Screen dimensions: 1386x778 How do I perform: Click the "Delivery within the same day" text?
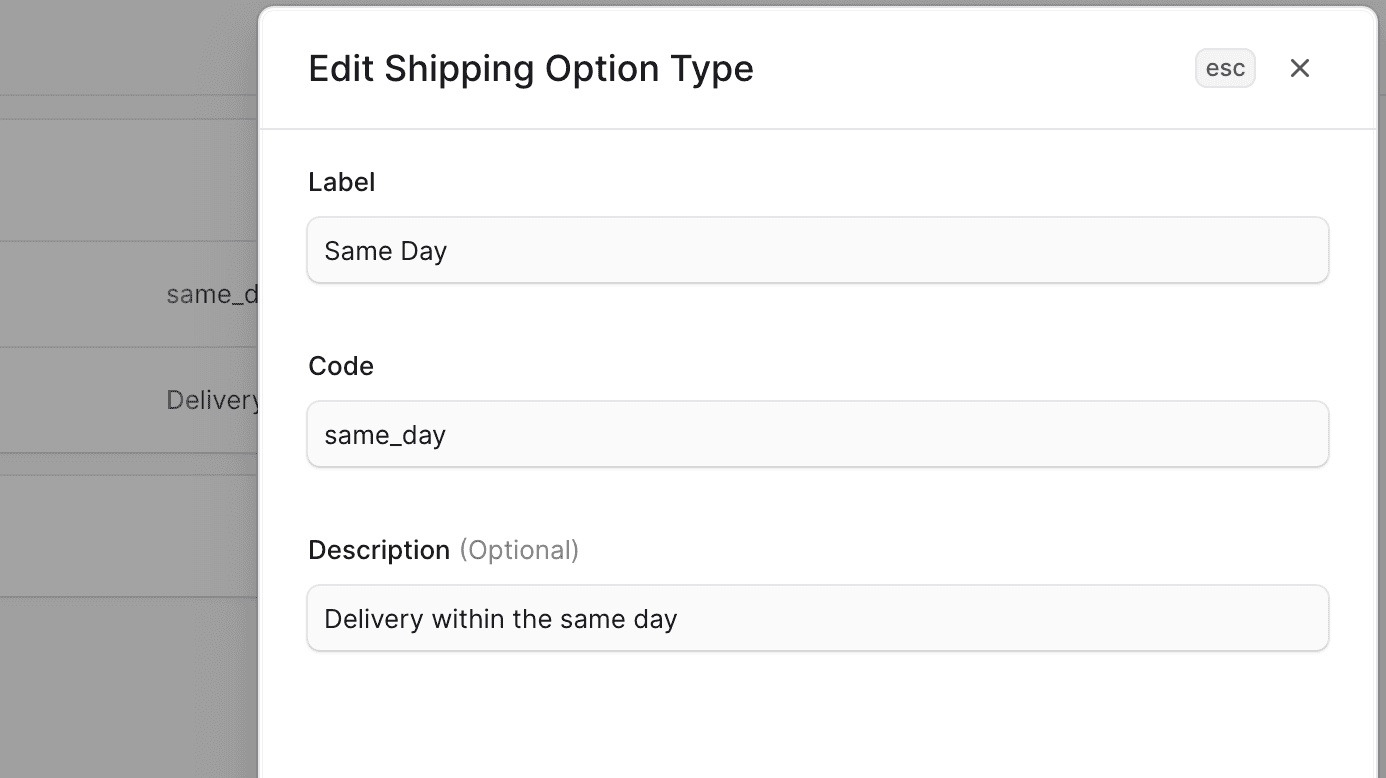(500, 619)
